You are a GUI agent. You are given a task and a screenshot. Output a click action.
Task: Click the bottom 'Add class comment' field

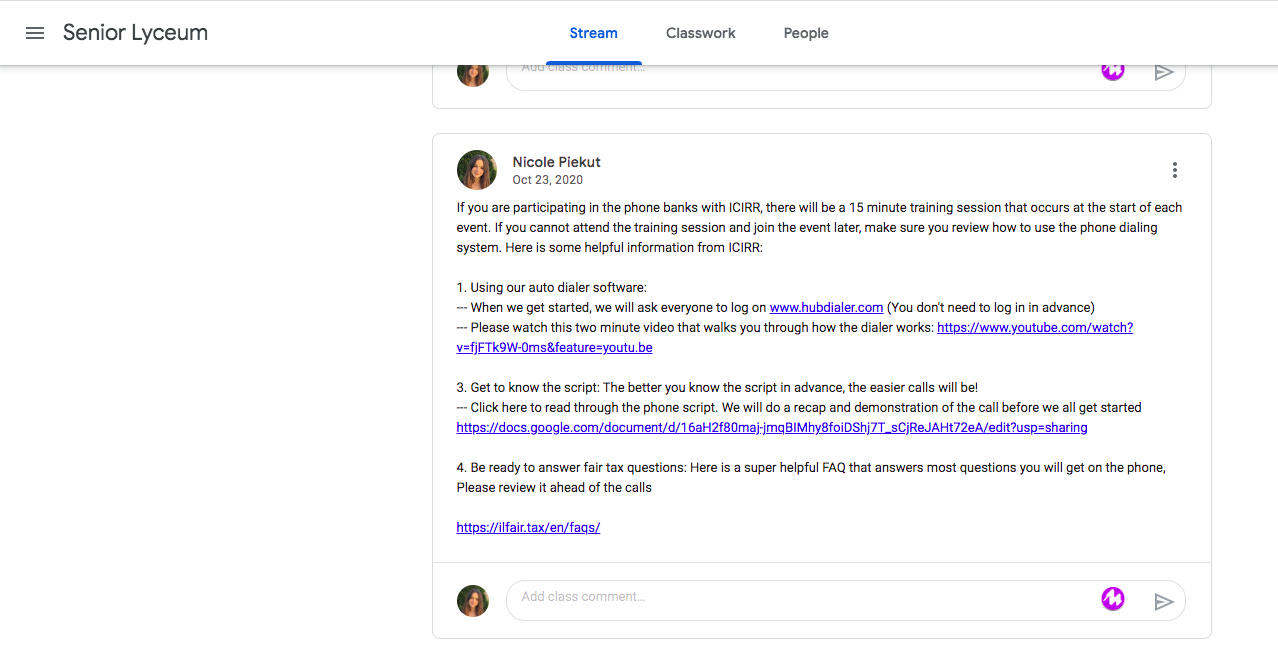click(800, 597)
